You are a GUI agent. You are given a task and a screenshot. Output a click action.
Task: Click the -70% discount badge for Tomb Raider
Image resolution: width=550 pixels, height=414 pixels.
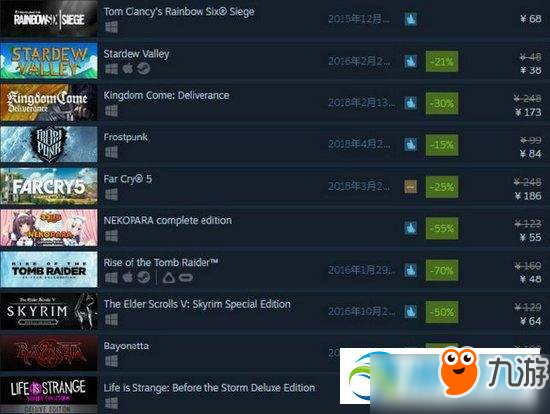pyautogui.click(x=442, y=270)
